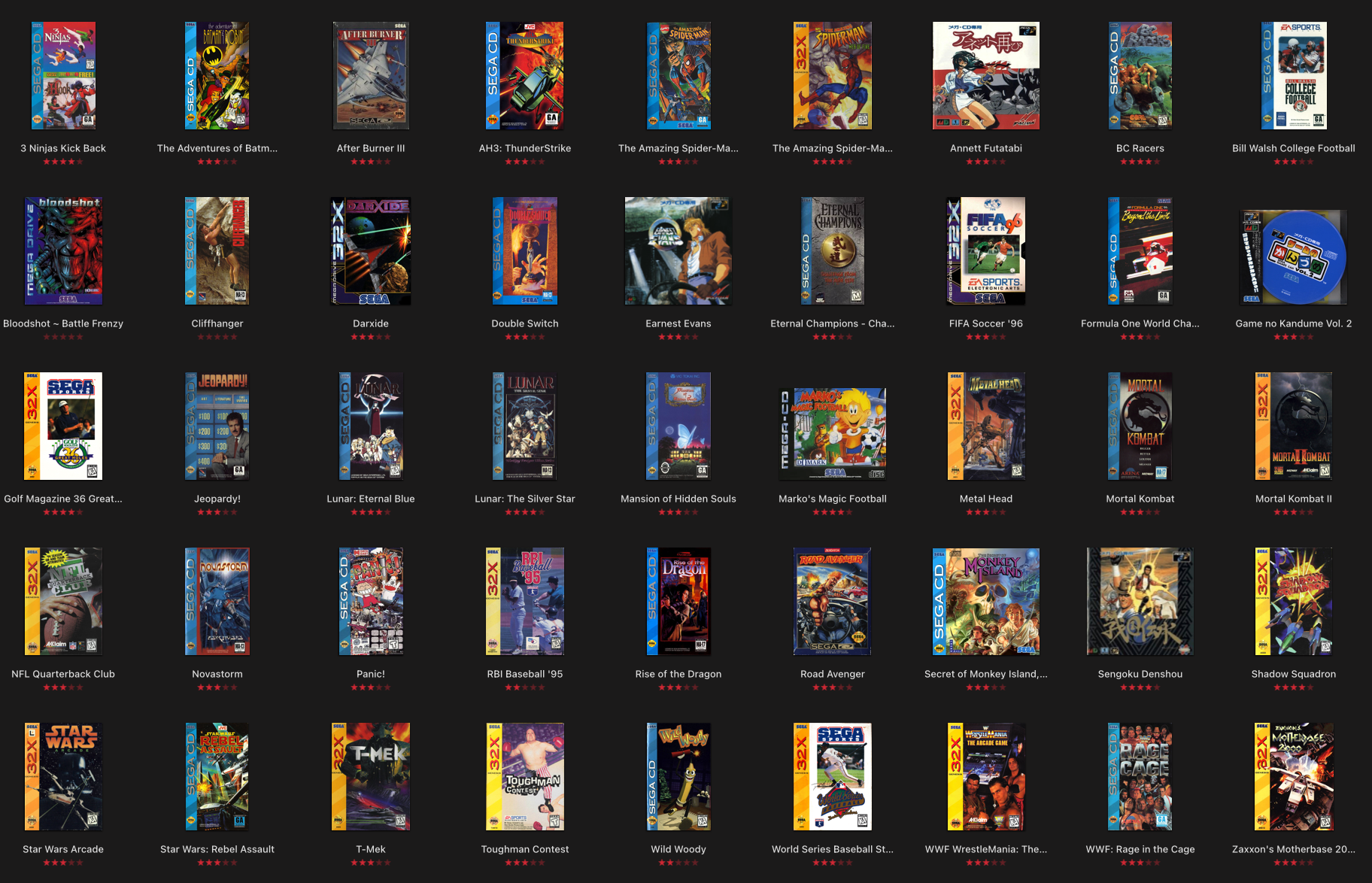The height and width of the screenshot is (883, 1372).
Task: Click the Panic! box art
Action: [x=371, y=601]
